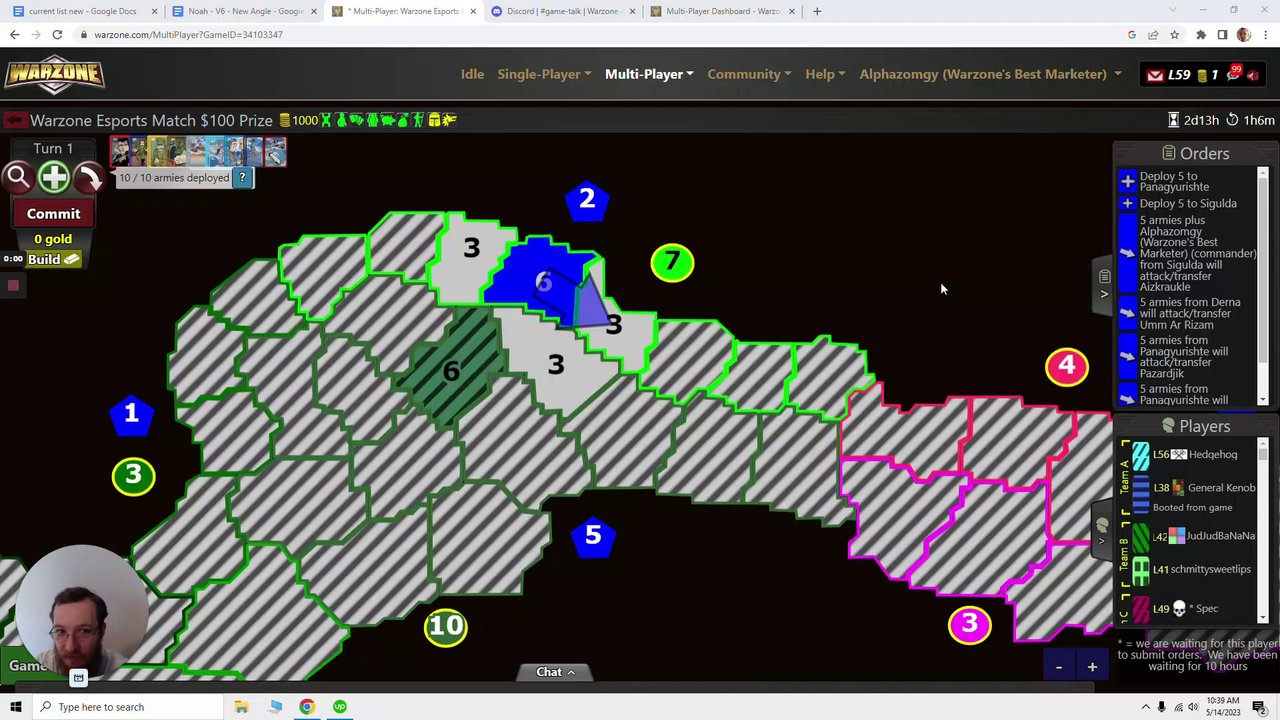The image size is (1280, 720).
Task: Click the green plus deploy armies button
Action: tap(54, 178)
